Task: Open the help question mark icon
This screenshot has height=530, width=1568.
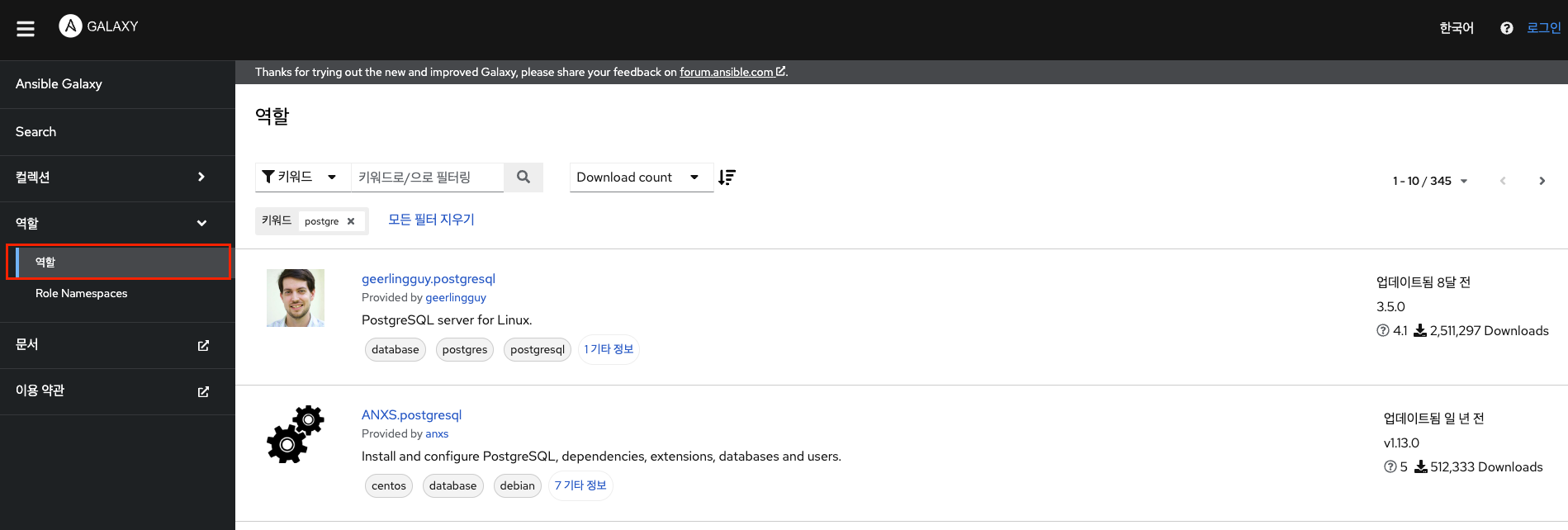Action: coord(1507,28)
